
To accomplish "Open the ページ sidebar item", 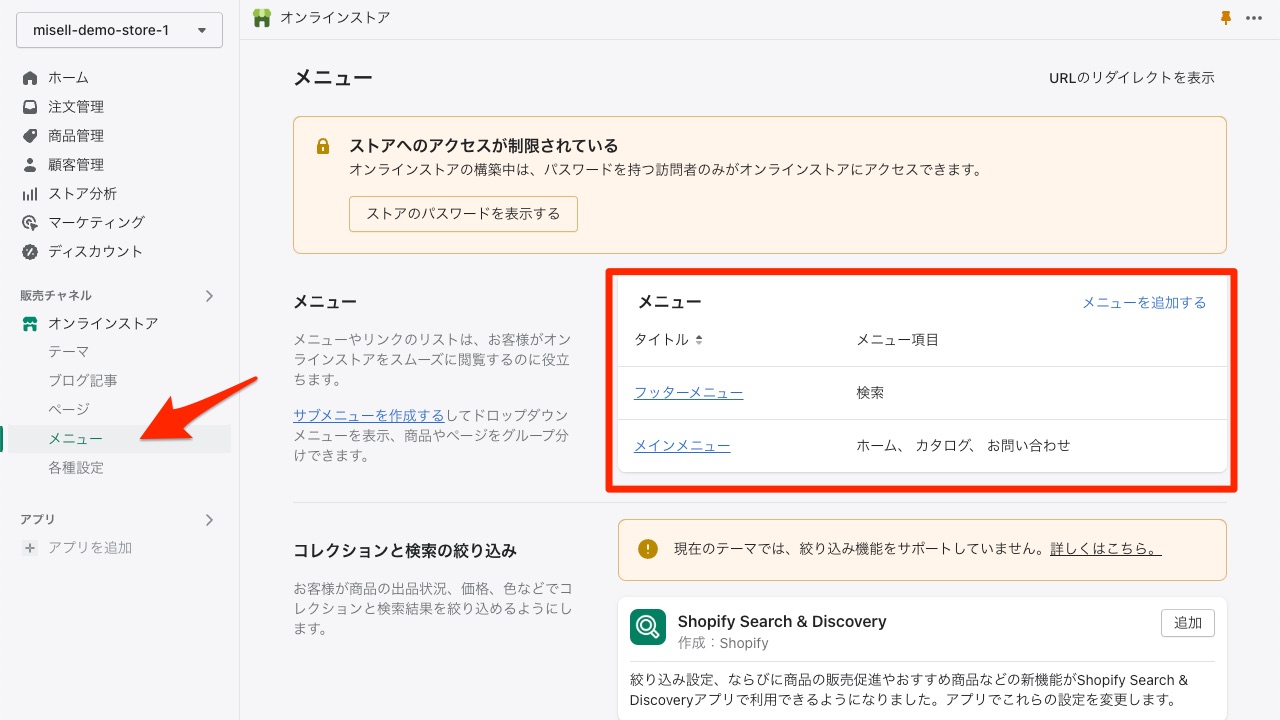I will pyautogui.click(x=69, y=410).
